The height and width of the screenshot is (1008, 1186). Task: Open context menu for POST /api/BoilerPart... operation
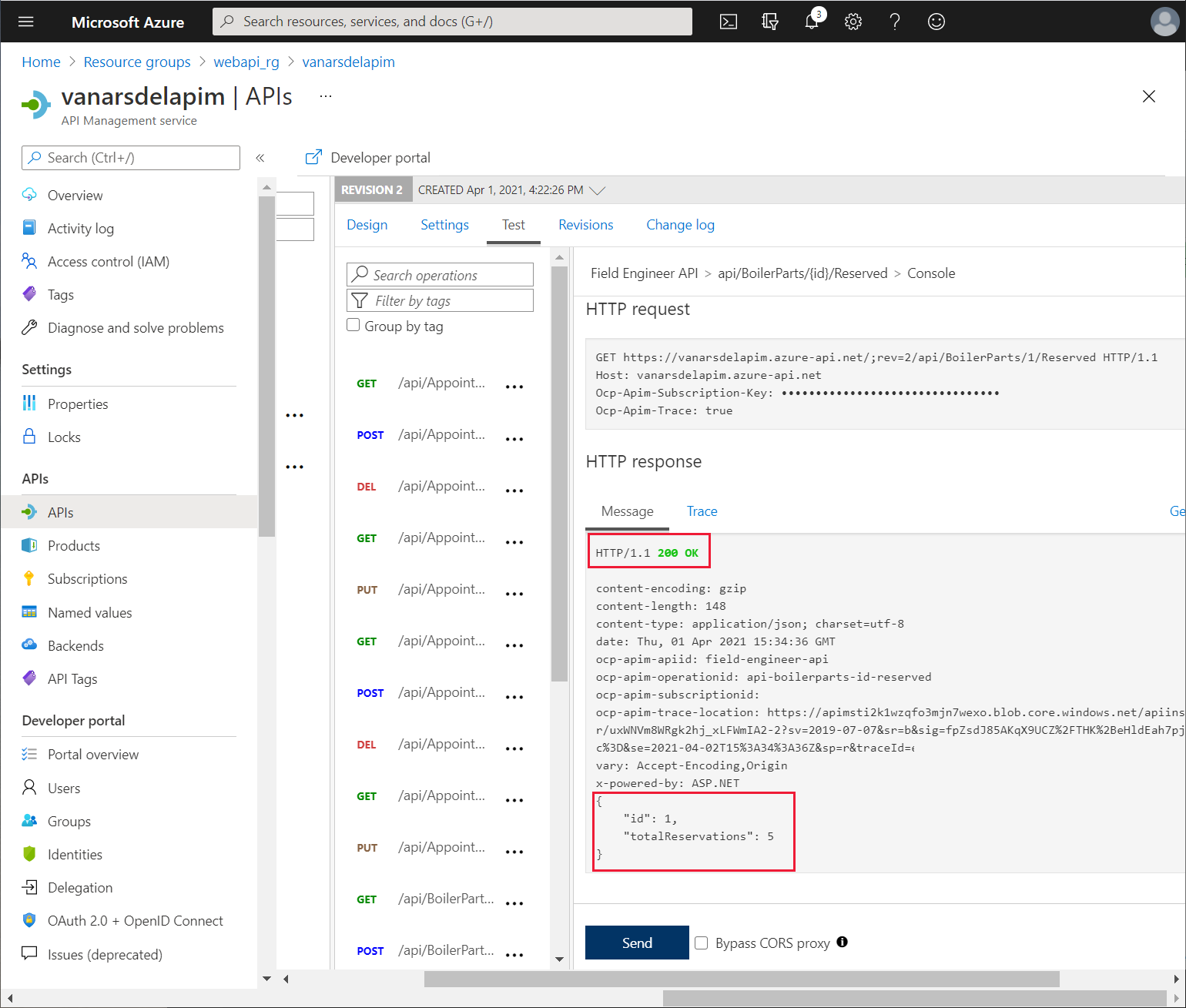514,955
